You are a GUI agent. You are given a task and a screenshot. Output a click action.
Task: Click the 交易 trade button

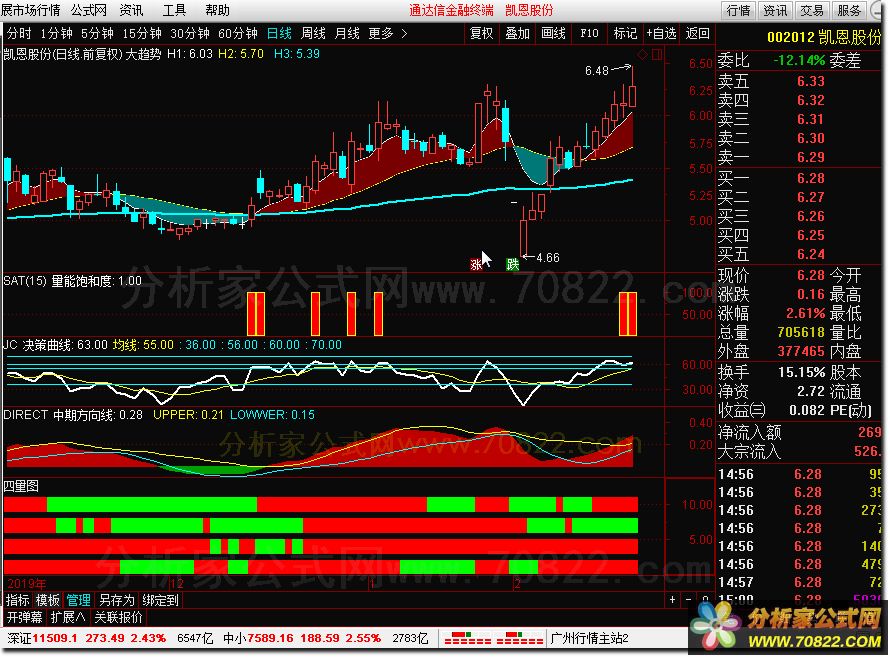click(x=812, y=10)
